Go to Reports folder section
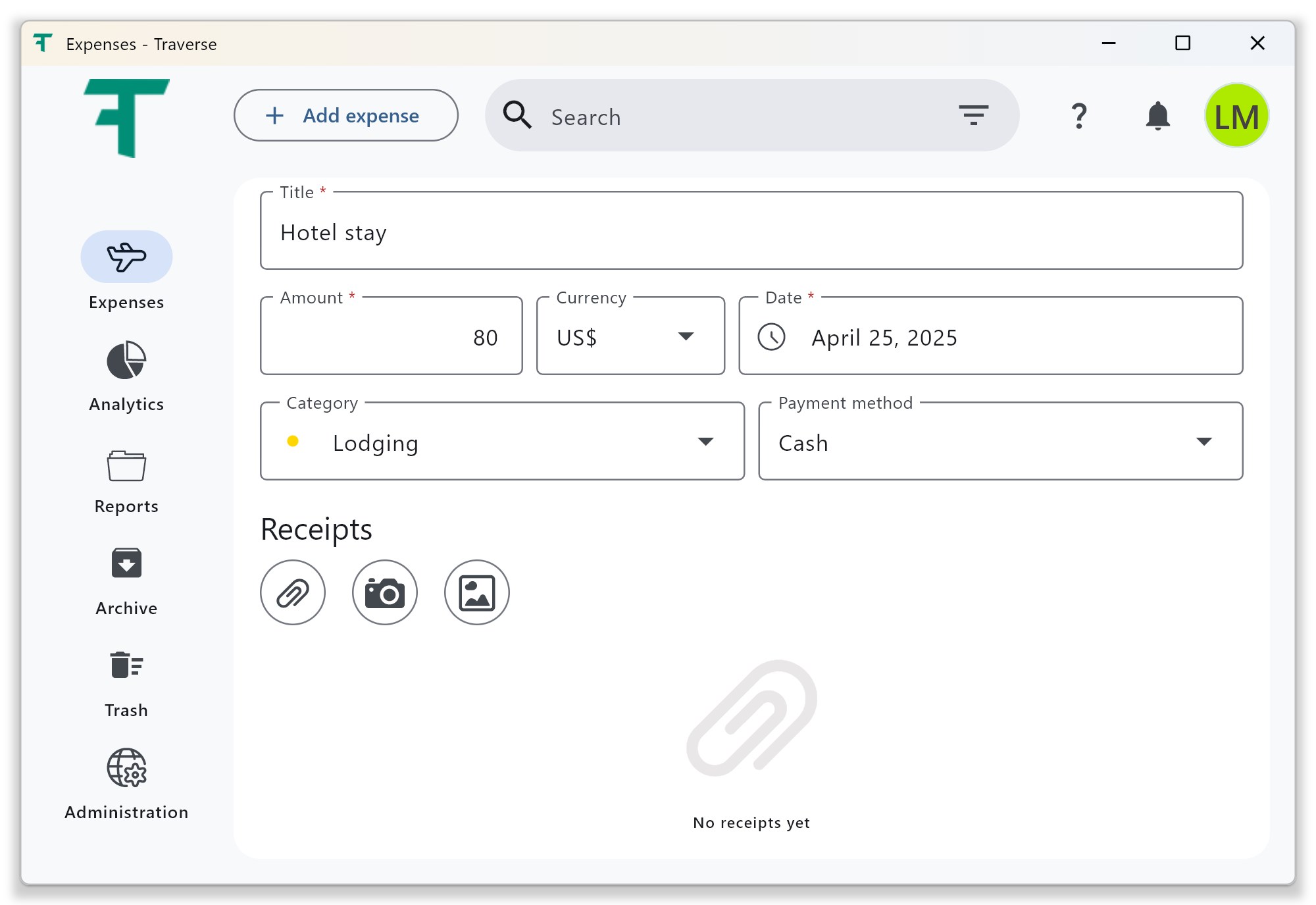Image resolution: width=1316 pixels, height=905 pixels. click(x=126, y=481)
